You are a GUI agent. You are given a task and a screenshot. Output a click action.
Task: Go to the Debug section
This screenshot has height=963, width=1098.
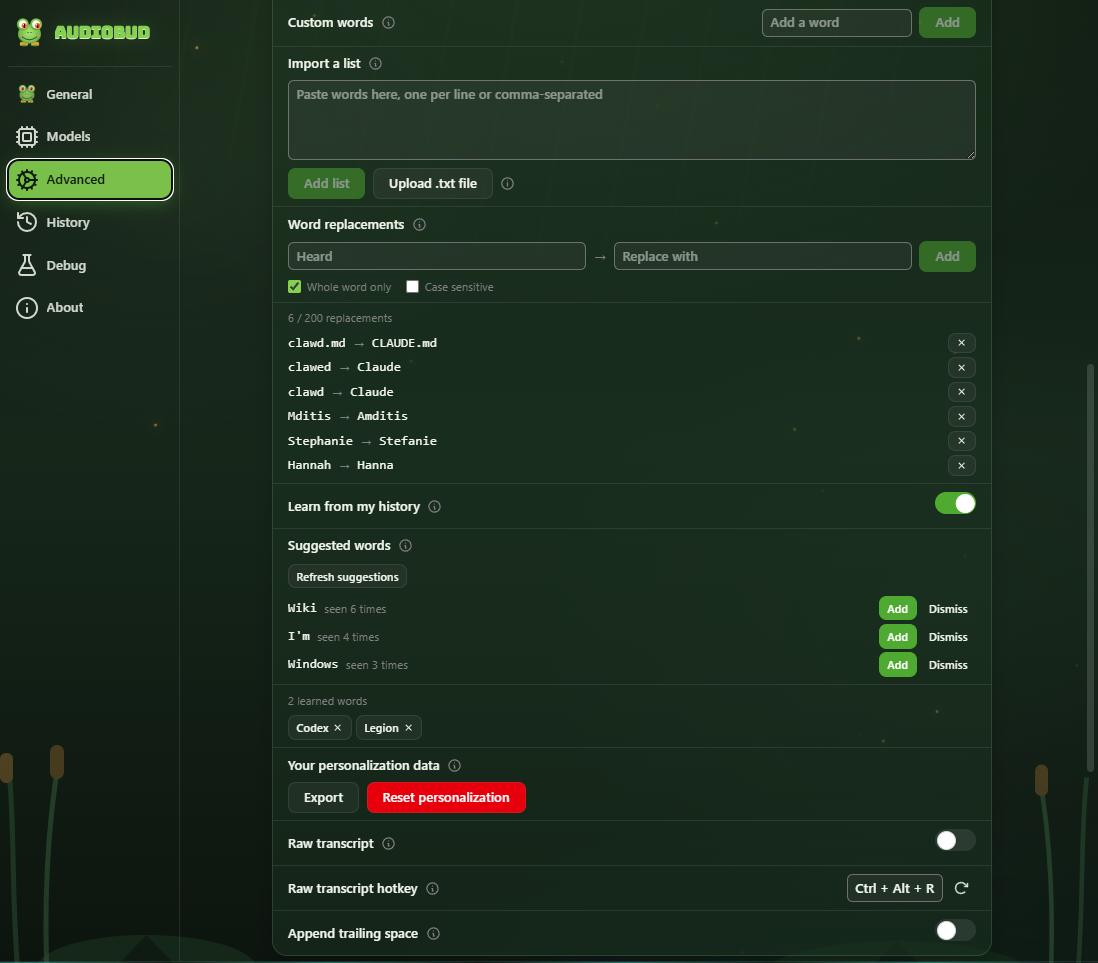(90, 265)
